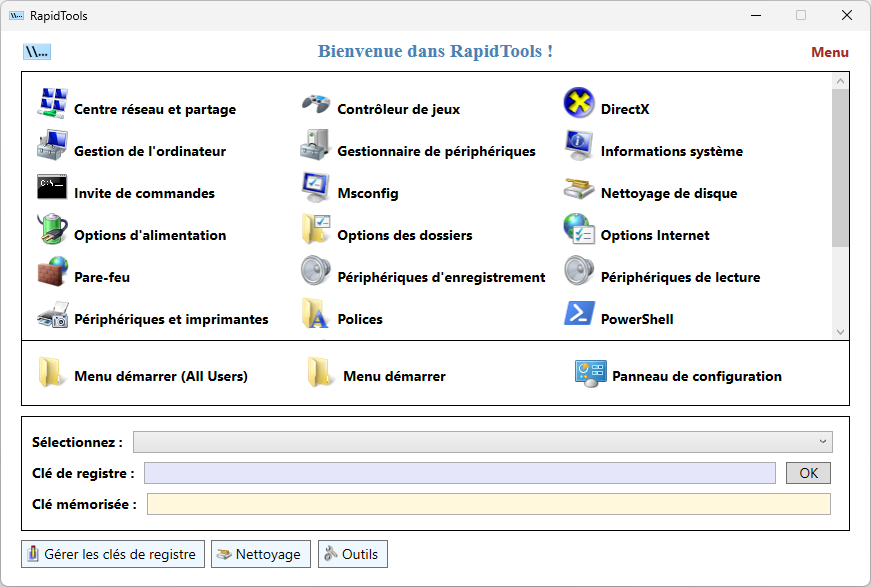
Task: Click the Options des dossiers icon
Action: coord(316,229)
